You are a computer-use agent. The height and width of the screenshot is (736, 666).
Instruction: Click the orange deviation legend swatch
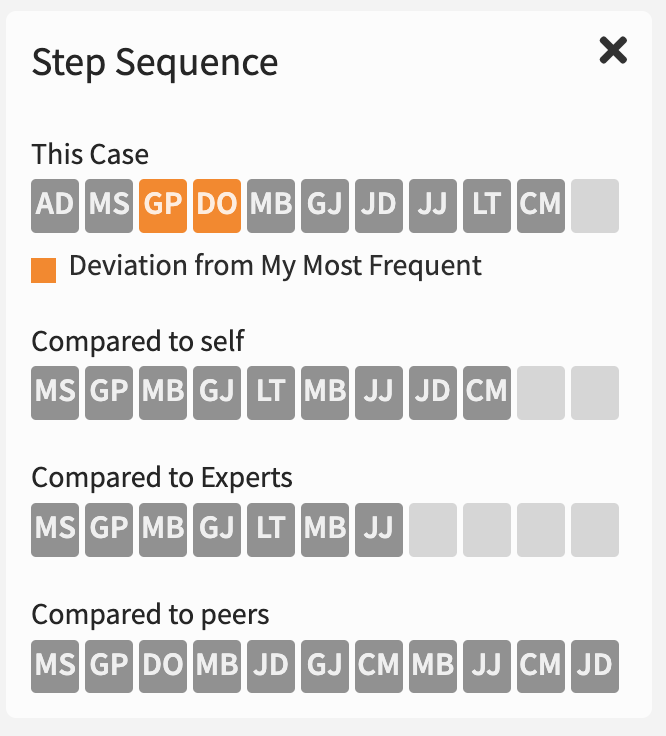(x=44, y=270)
